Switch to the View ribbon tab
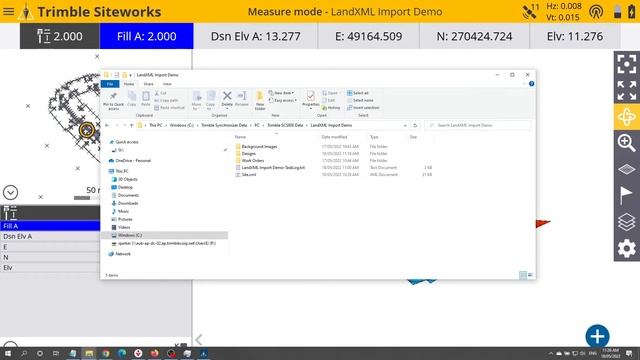Image resolution: width=640 pixels, height=360 pixels. point(167,84)
